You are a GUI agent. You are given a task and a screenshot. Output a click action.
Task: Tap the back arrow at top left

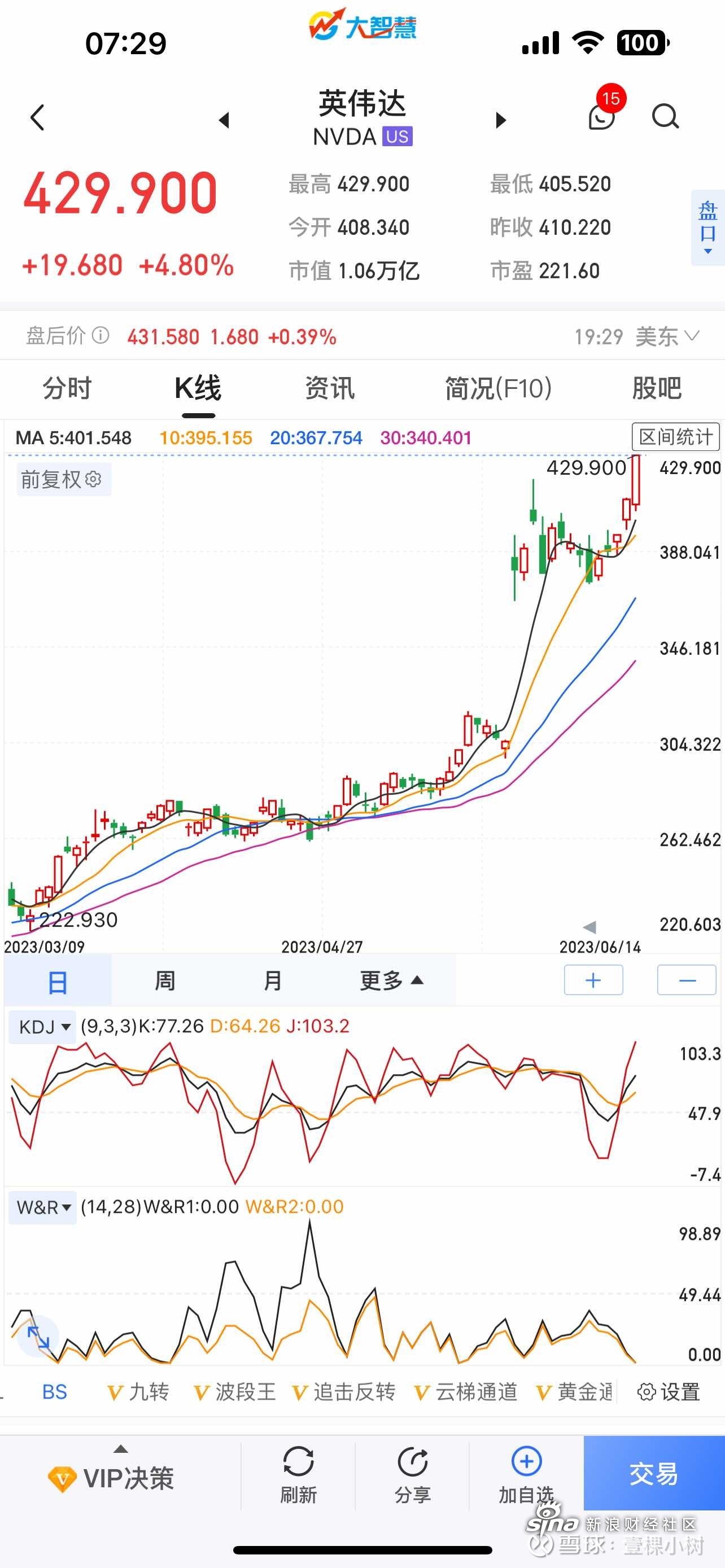pos(38,117)
